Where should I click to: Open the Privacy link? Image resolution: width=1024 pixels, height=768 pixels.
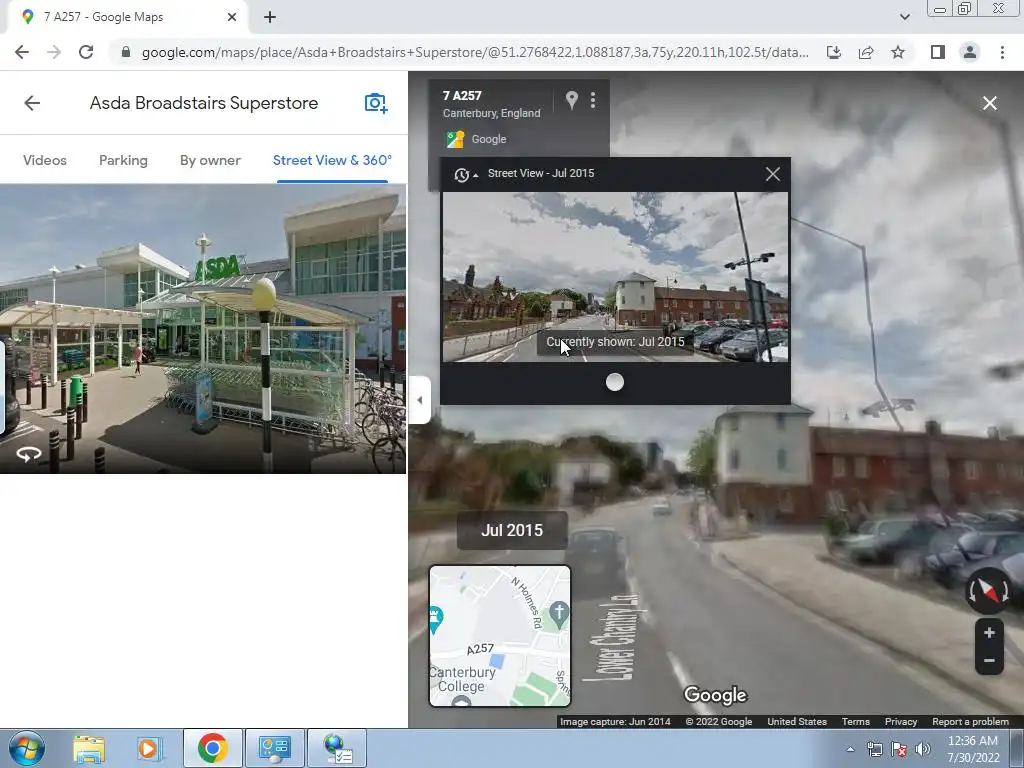[901, 722]
